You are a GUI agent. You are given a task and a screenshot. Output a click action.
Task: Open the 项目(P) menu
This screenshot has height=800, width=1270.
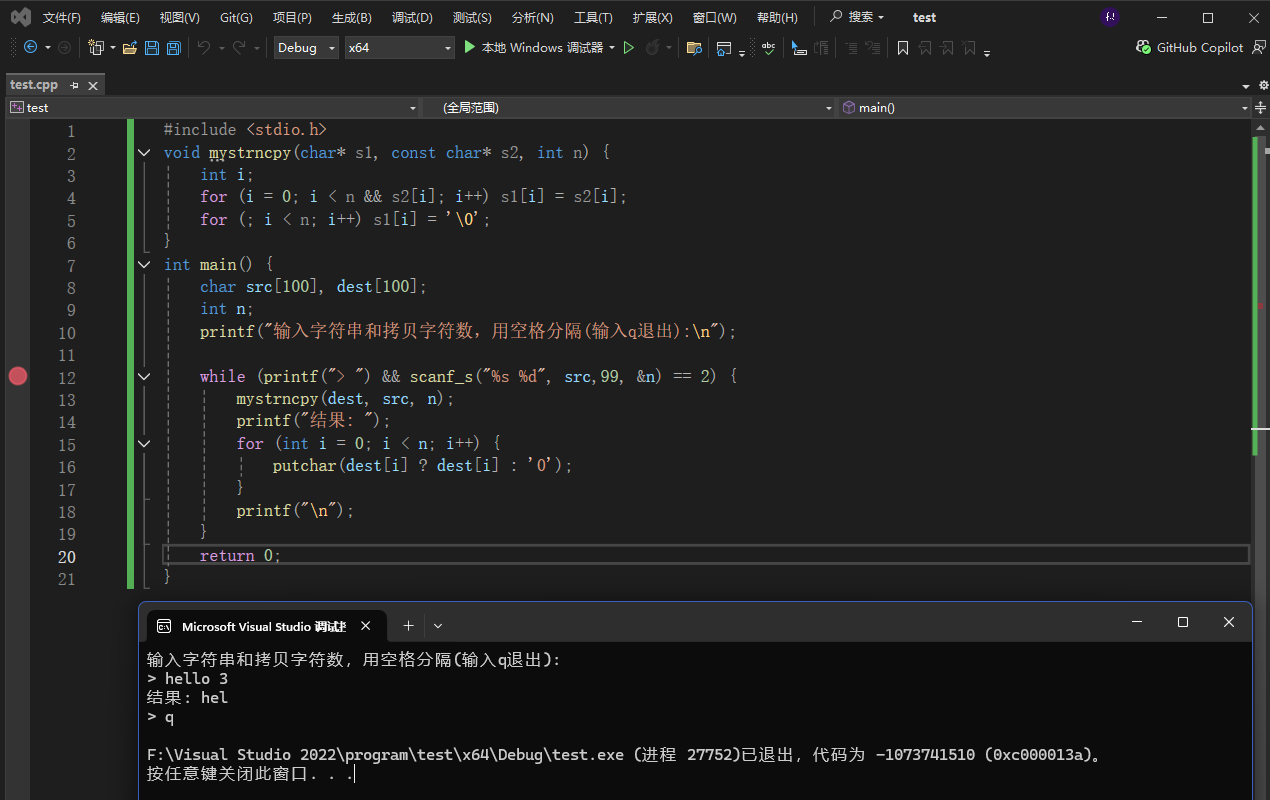[292, 17]
